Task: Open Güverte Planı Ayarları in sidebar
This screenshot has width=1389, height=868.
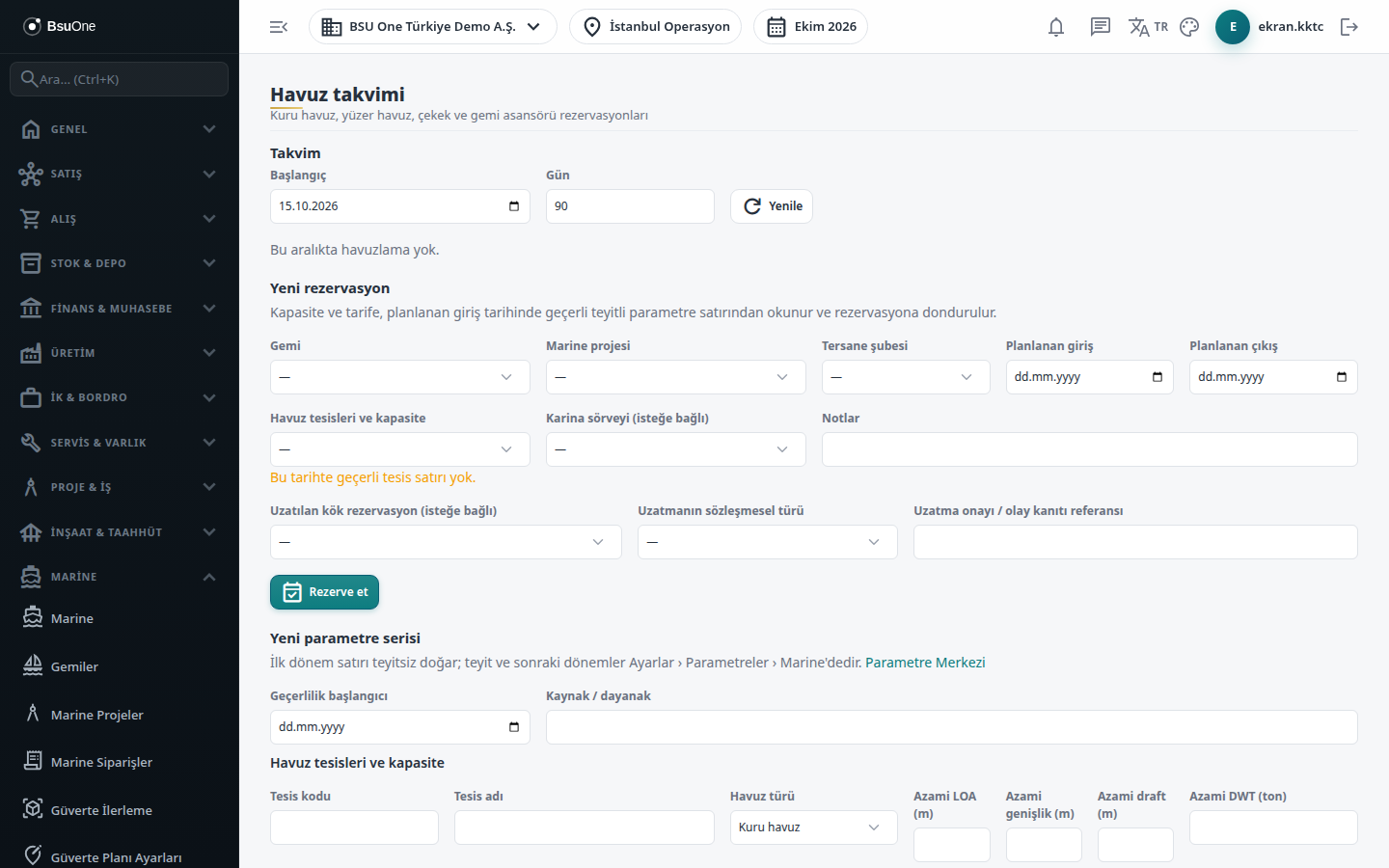Action: tap(120, 857)
